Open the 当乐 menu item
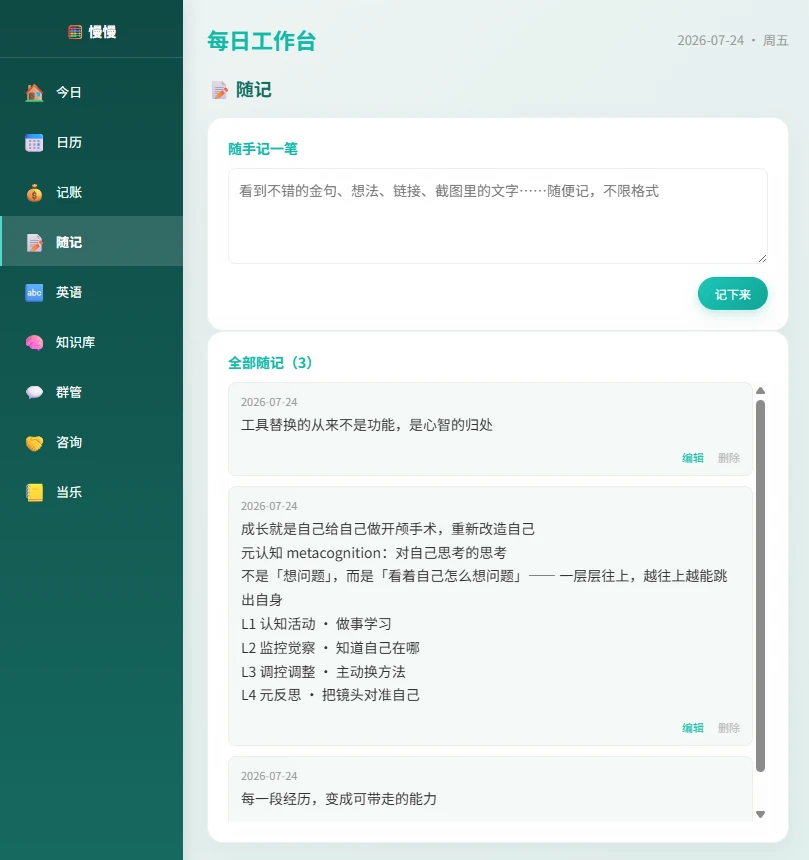Viewport: 809px width, 860px height. (x=92, y=492)
